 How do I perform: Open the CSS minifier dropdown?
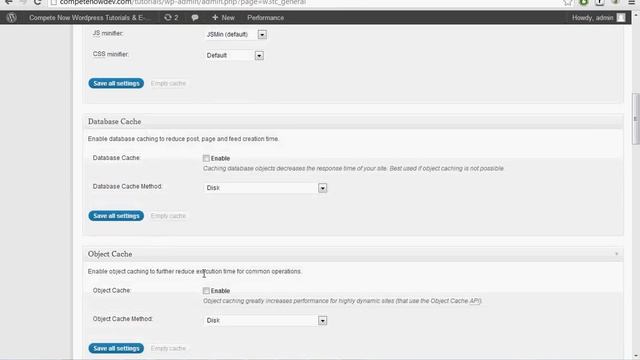point(234,55)
